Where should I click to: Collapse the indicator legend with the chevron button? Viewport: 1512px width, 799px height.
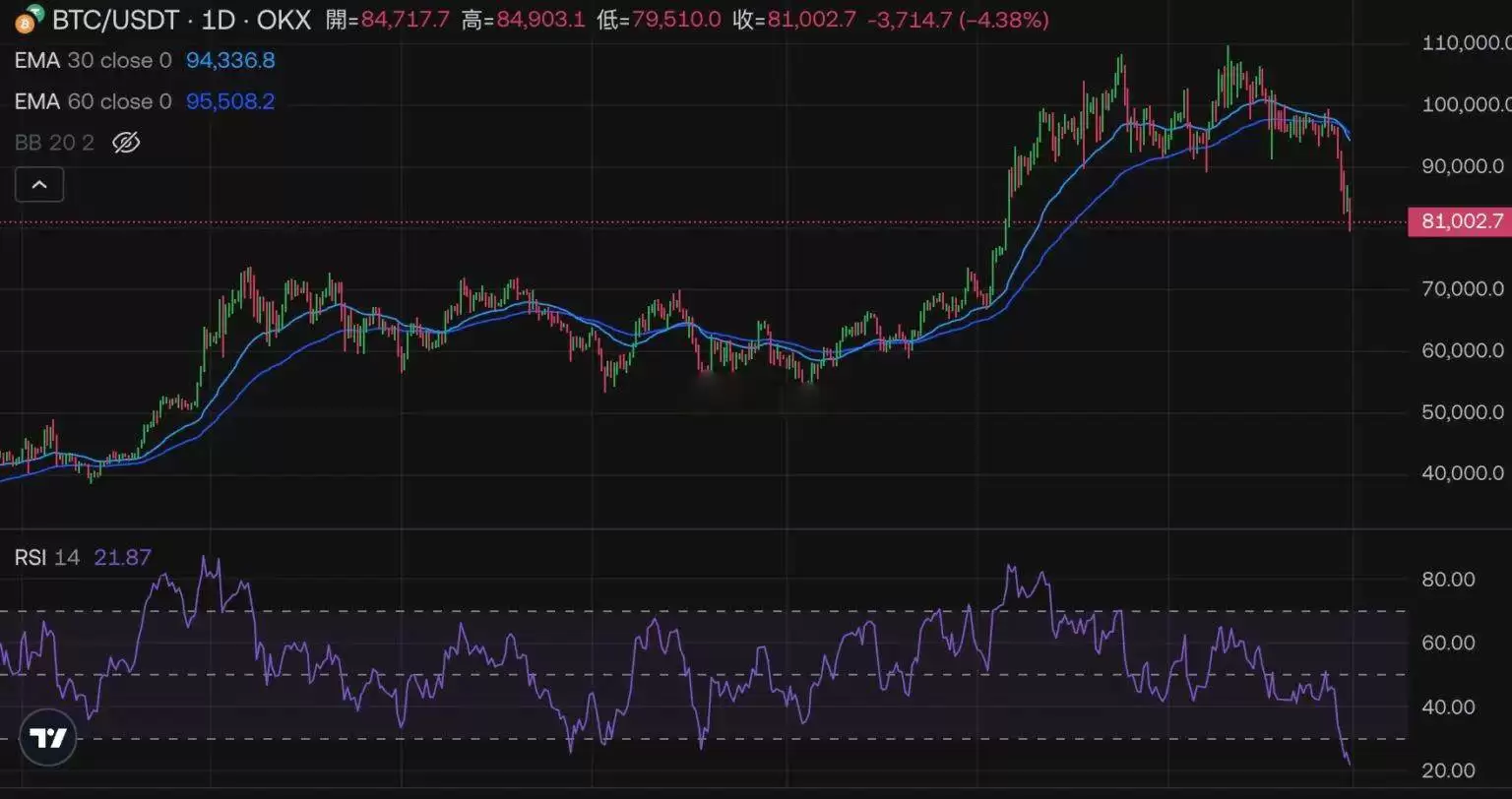click(x=38, y=184)
